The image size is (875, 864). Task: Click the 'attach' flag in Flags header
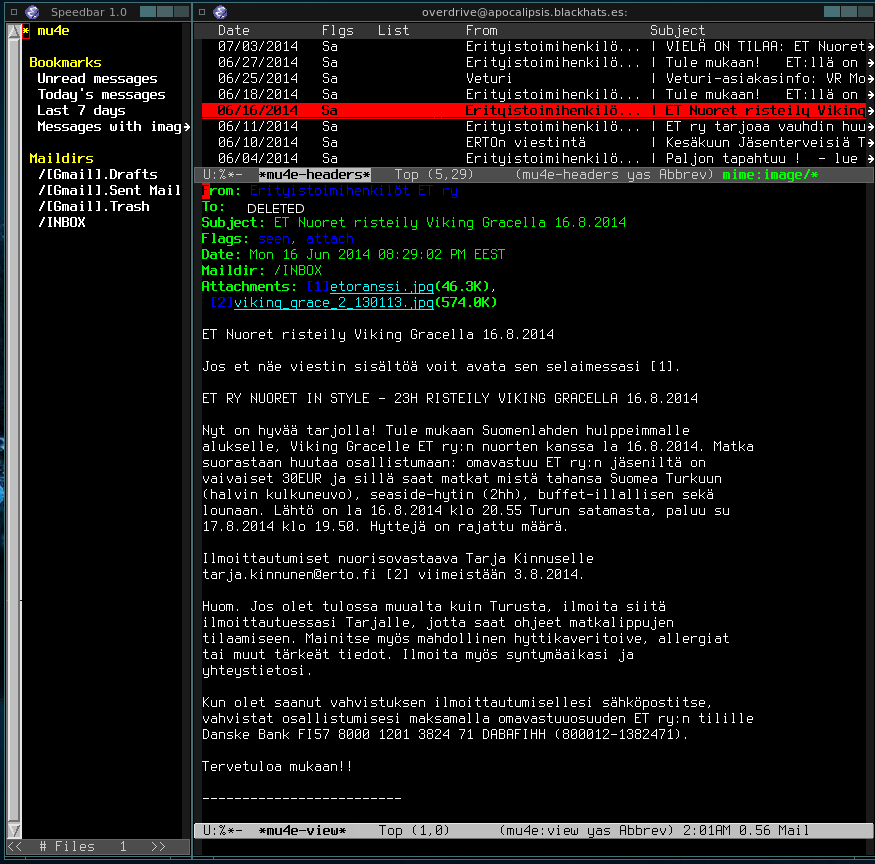point(330,239)
